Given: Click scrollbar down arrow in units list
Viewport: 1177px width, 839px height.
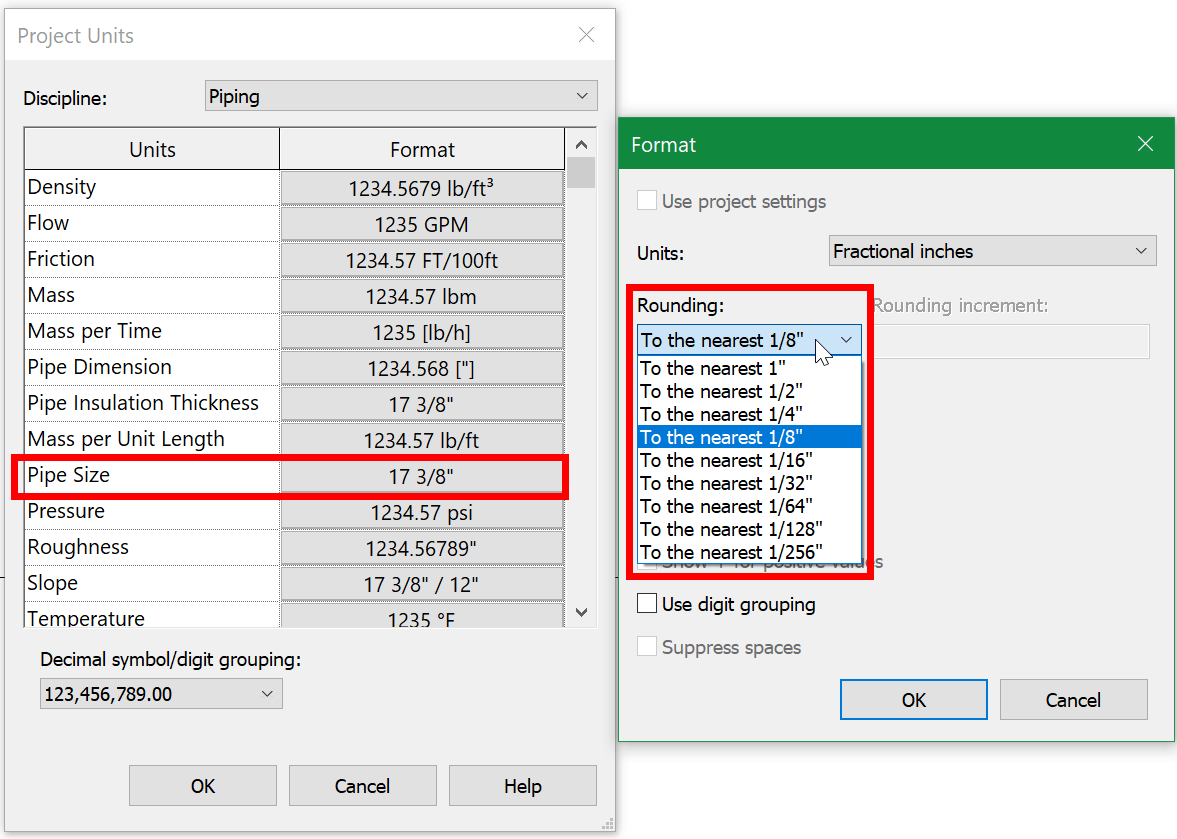Looking at the screenshot, I should (x=581, y=612).
